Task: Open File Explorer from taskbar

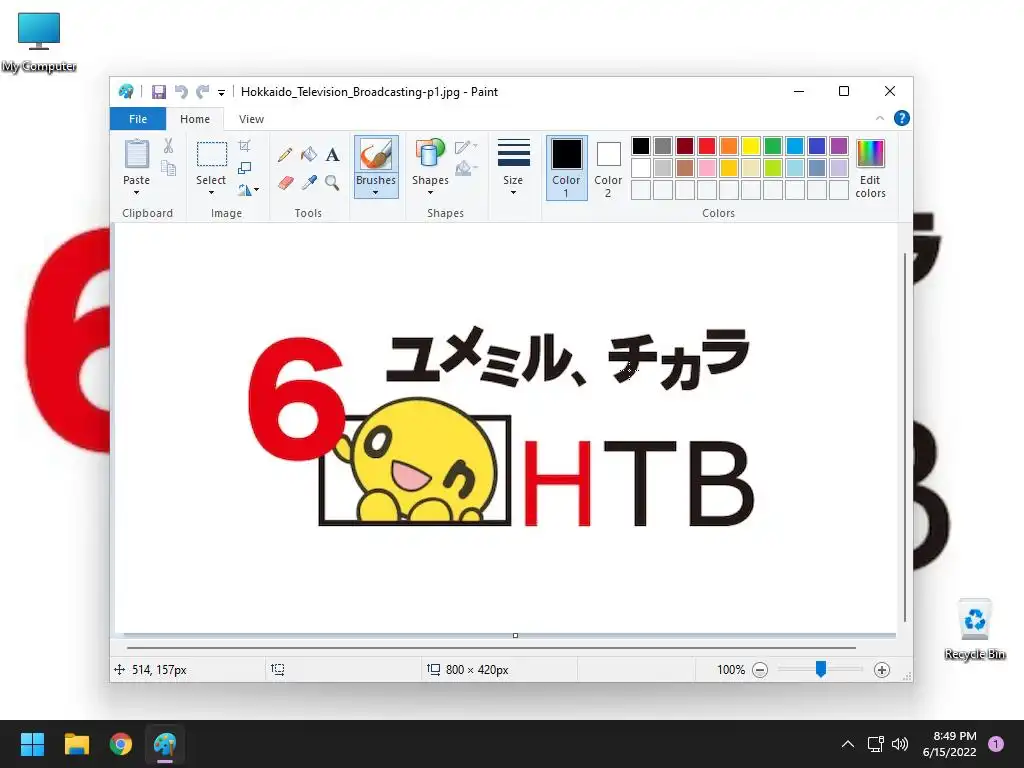Action: pyautogui.click(x=77, y=744)
